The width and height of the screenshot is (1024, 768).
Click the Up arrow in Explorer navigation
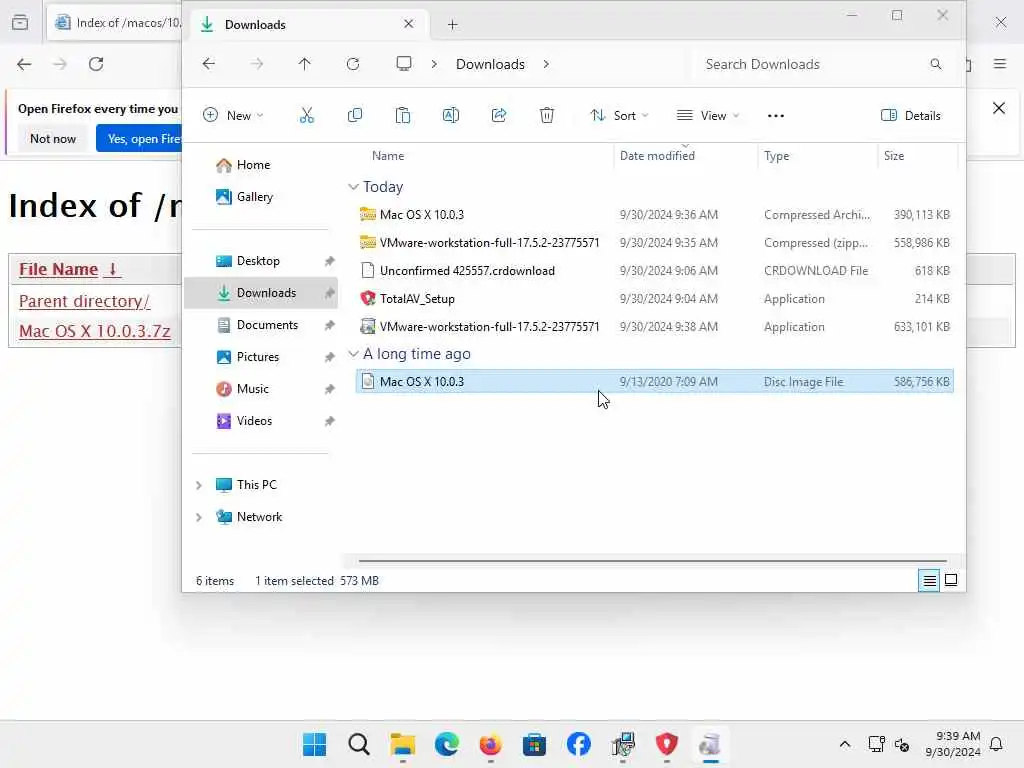point(304,64)
